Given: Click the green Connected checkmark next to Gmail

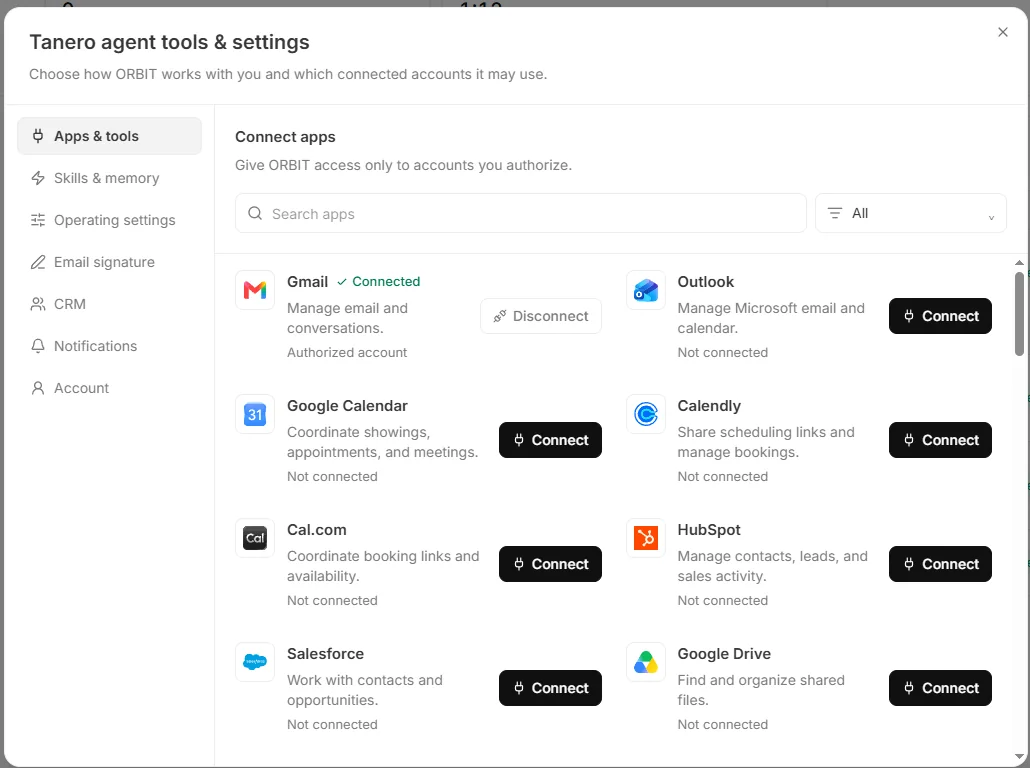Looking at the screenshot, I should [342, 282].
